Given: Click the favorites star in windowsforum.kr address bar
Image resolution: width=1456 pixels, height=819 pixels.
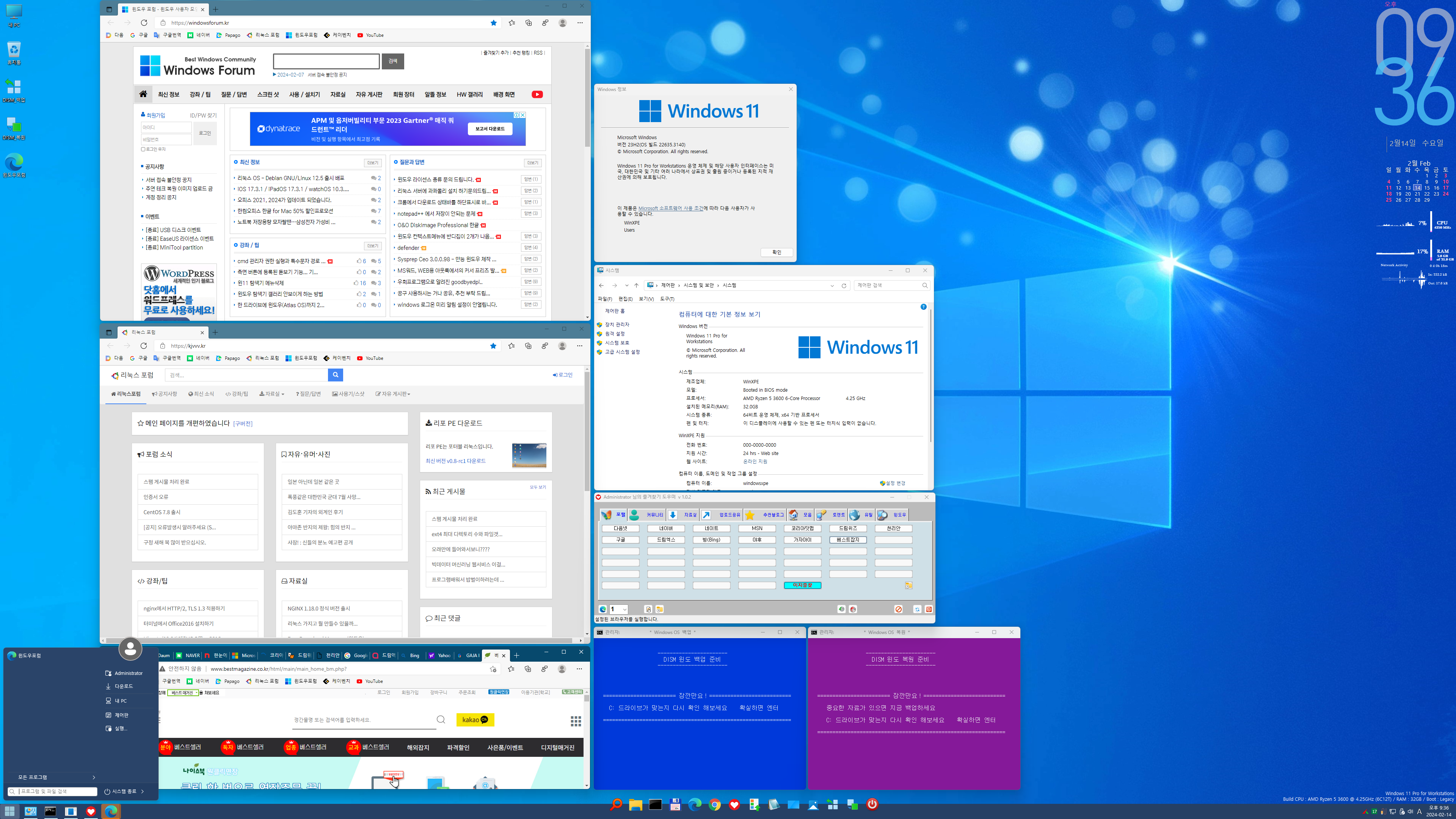Looking at the screenshot, I should (x=493, y=23).
